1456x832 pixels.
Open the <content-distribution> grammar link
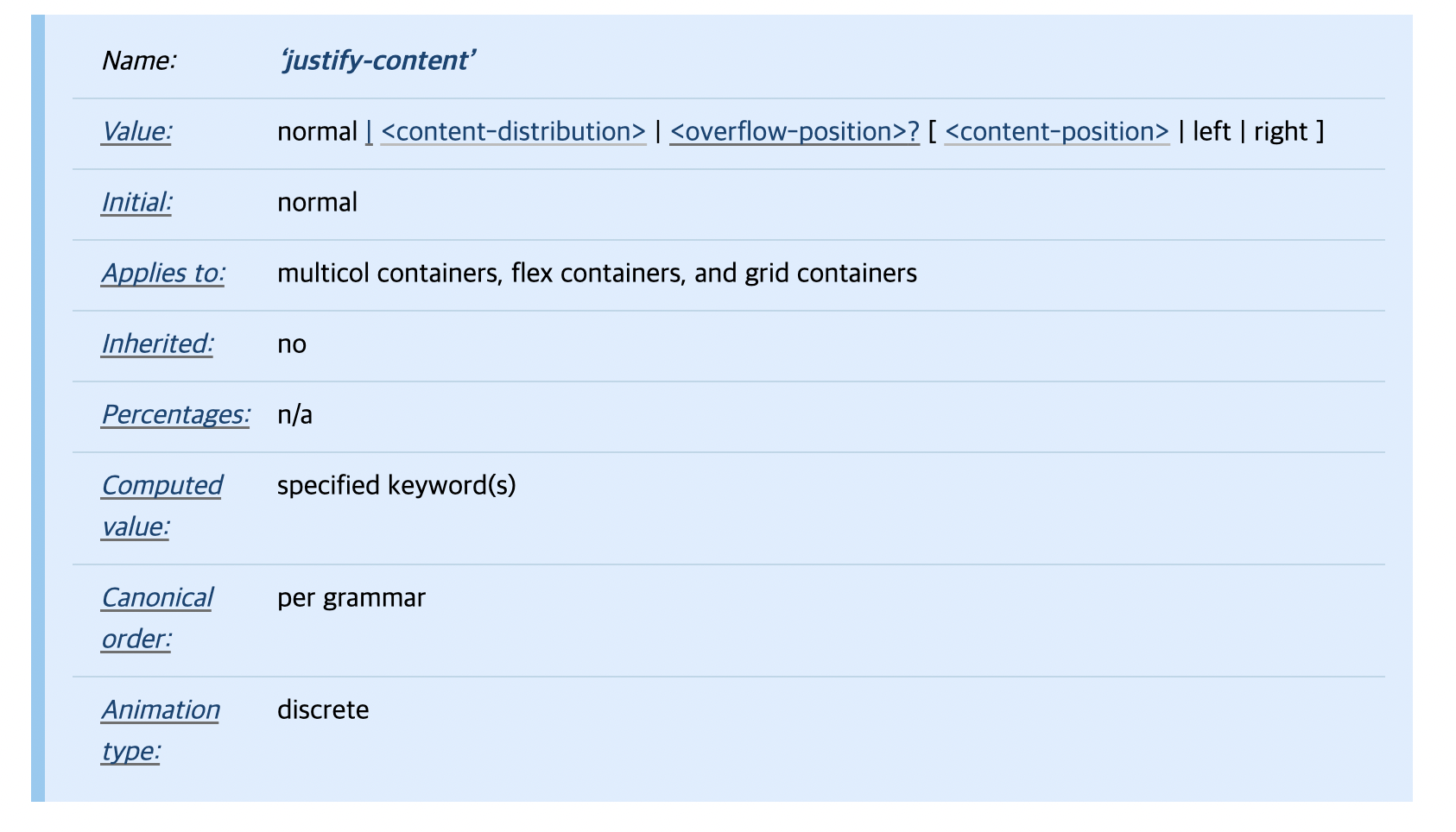pyautogui.click(x=513, y=131)
